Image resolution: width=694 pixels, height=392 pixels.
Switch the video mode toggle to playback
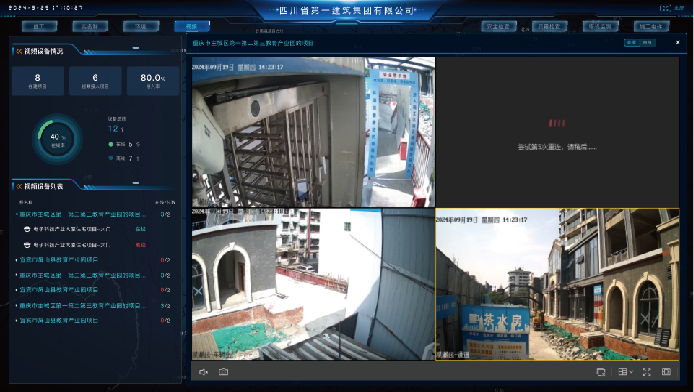[x=647, y=42]
